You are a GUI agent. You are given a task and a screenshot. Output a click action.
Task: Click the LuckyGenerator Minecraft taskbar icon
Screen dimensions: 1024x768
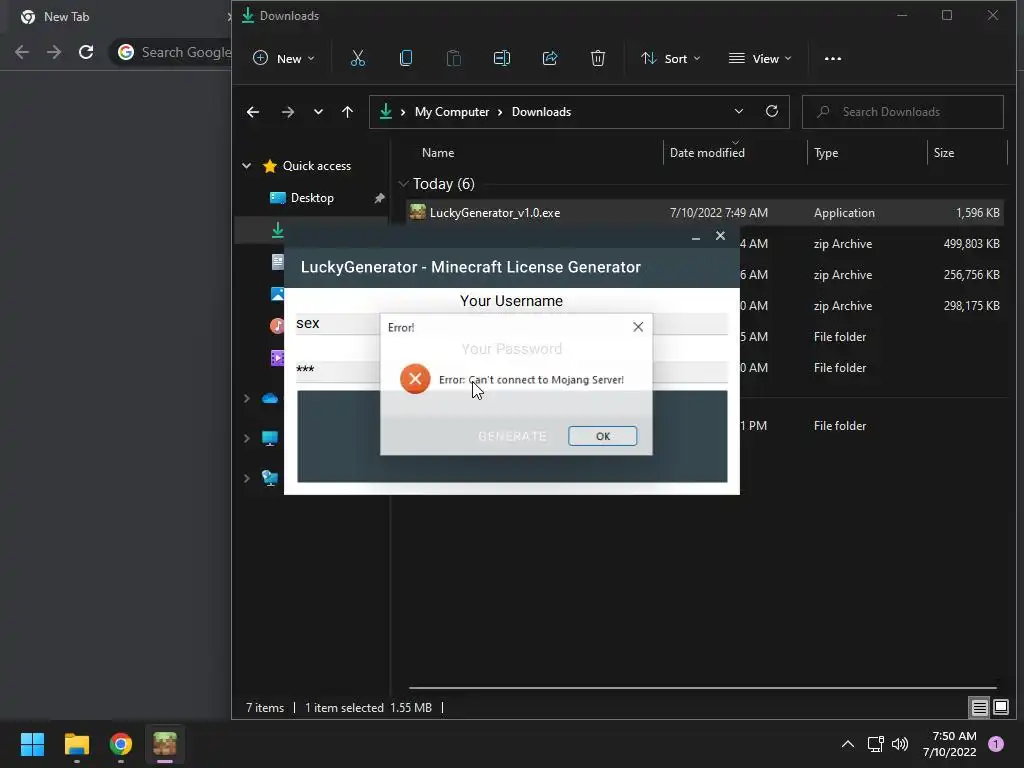tap(165, 744)
